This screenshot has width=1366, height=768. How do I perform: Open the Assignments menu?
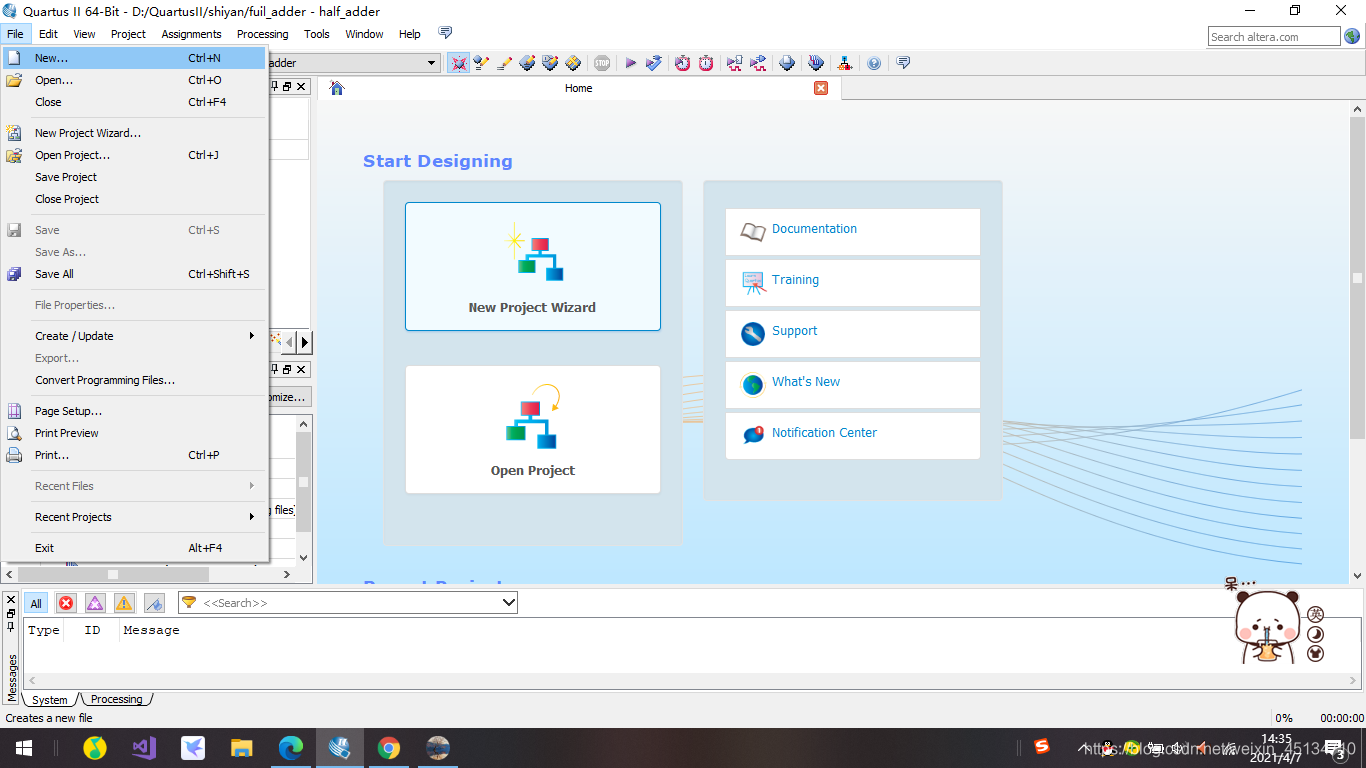point(191,34)
